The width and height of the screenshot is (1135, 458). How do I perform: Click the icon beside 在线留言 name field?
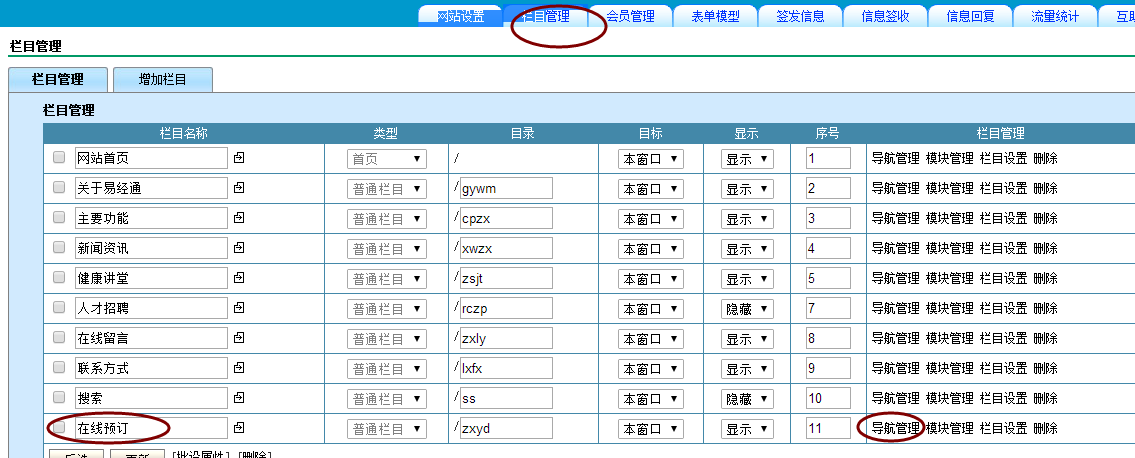click(x=239, y=338)
